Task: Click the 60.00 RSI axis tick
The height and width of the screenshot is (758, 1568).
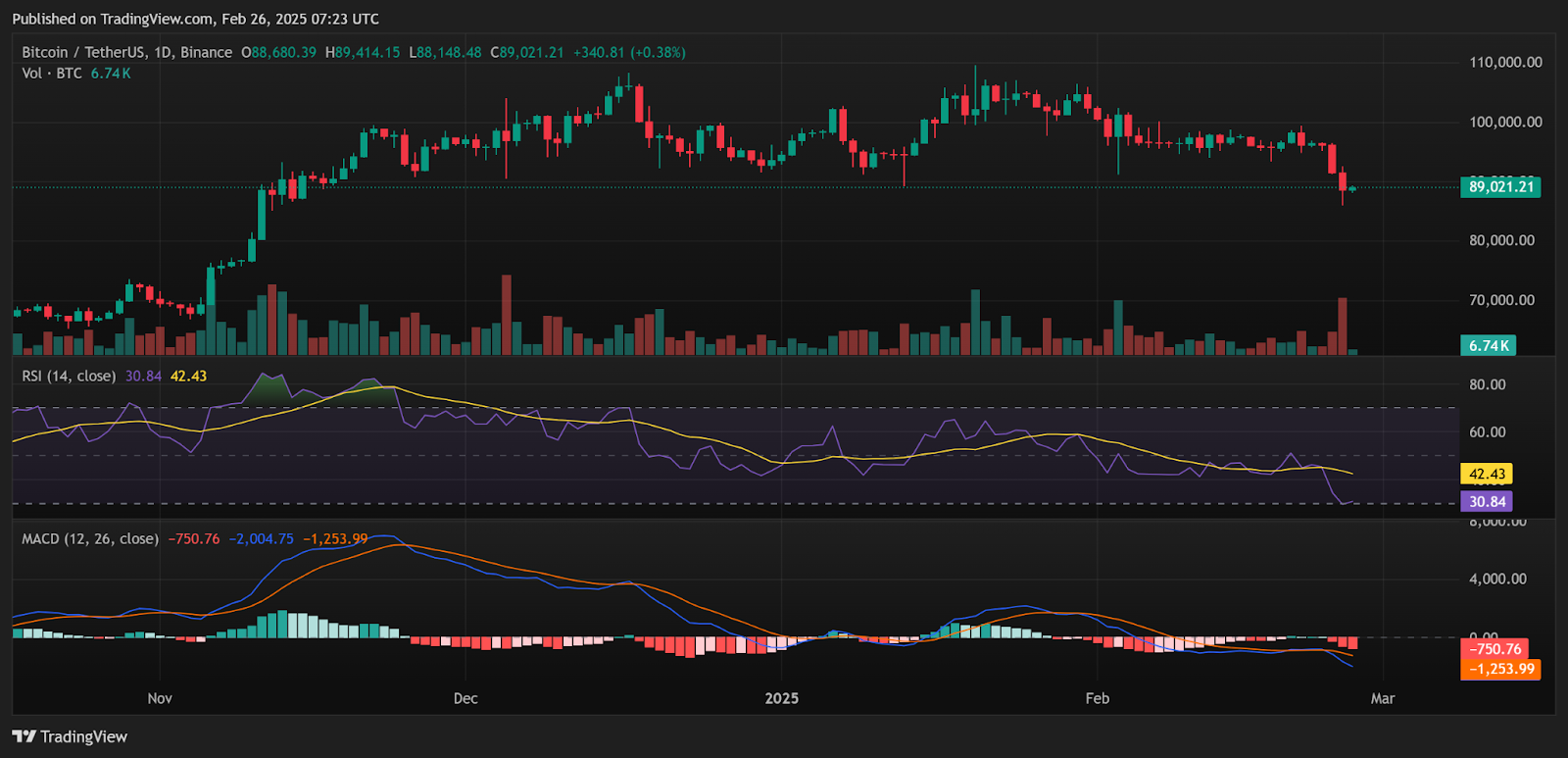Action: click(1487, 431)
